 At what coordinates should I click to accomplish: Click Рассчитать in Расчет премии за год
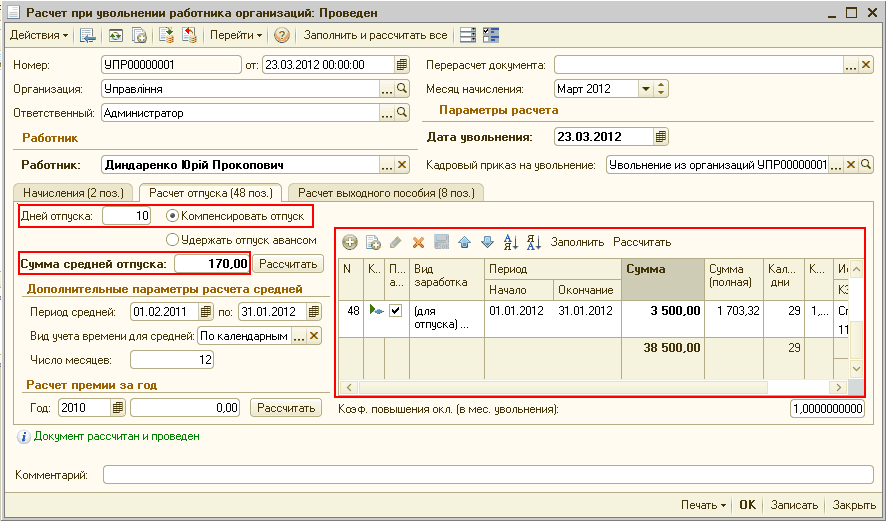(x=286, y=407)
